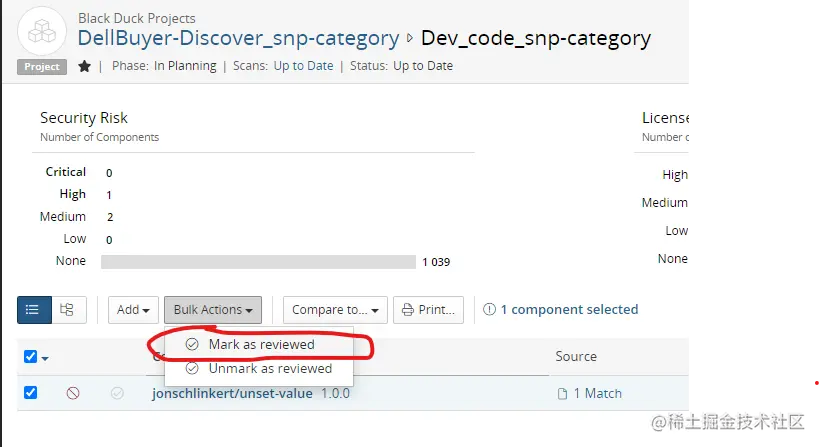Switch to tree hierarchy view icon

(67, 310)
